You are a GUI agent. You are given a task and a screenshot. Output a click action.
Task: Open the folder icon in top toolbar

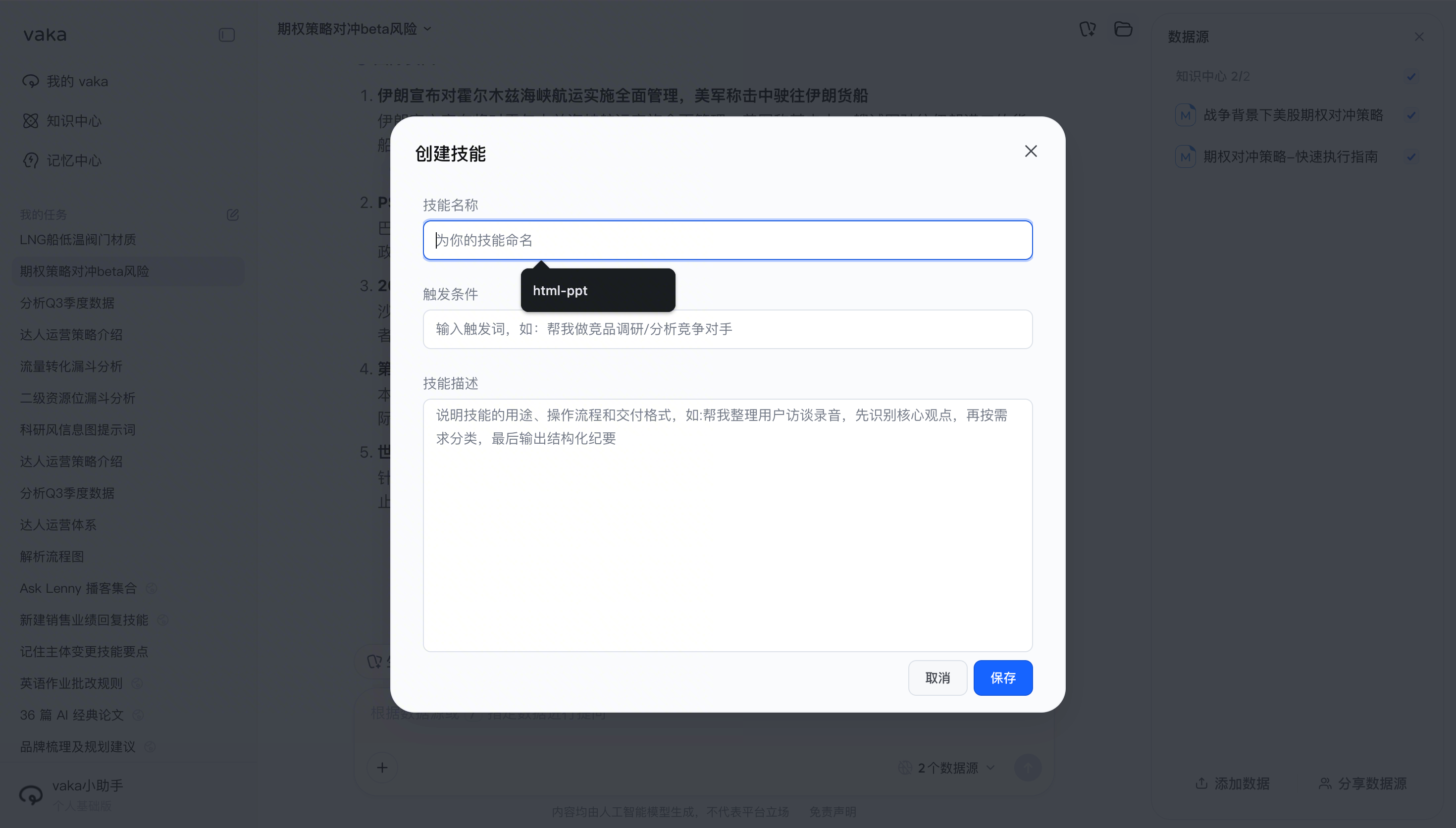click(x=1123, y=29)
